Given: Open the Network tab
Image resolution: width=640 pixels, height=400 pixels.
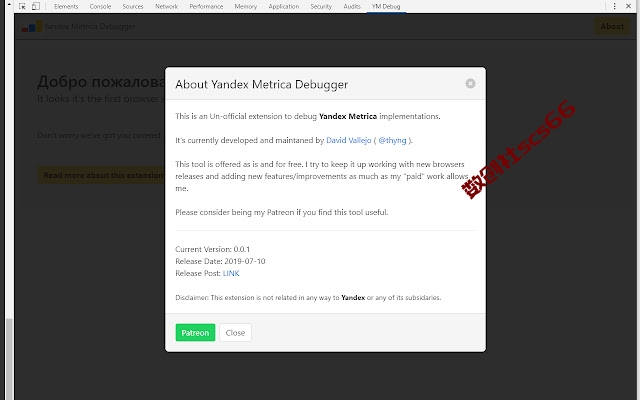Looking at the screenshot, I should tap(167, 7).
